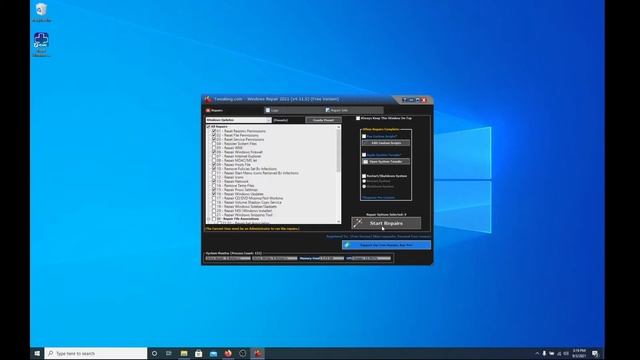Select the row 13 Repair Network
640x360 pixels.
click(x=232, y=181)
